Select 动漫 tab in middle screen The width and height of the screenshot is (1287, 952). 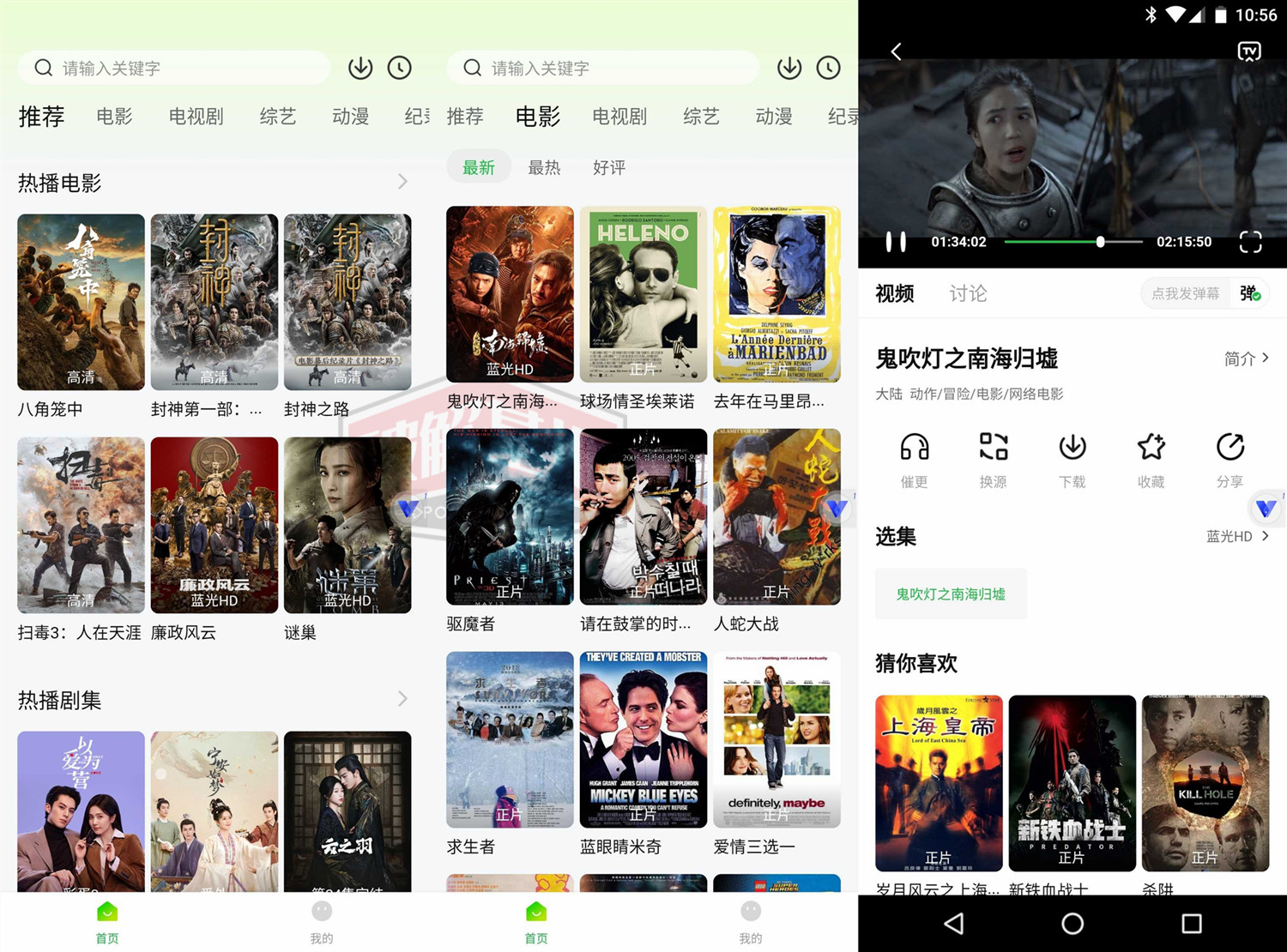[774, 116]
